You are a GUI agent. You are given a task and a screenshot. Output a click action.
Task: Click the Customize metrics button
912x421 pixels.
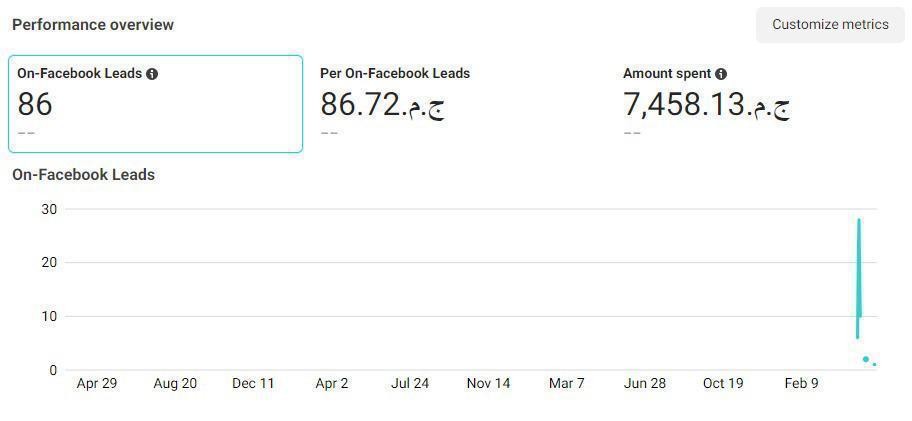coord(830,24)
